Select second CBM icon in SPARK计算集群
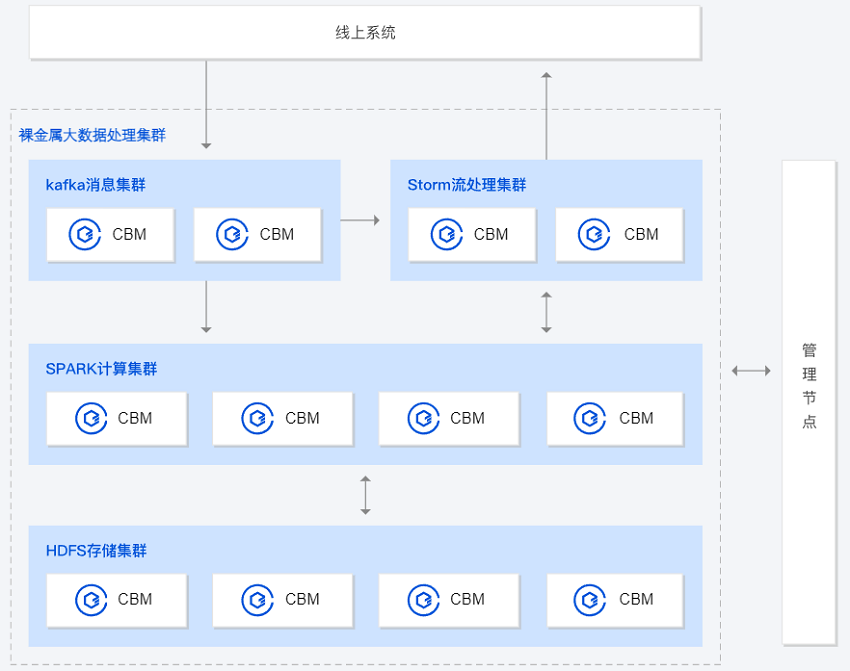The width and height of the screenshot is (850, 671). click(x=257, y=418)
